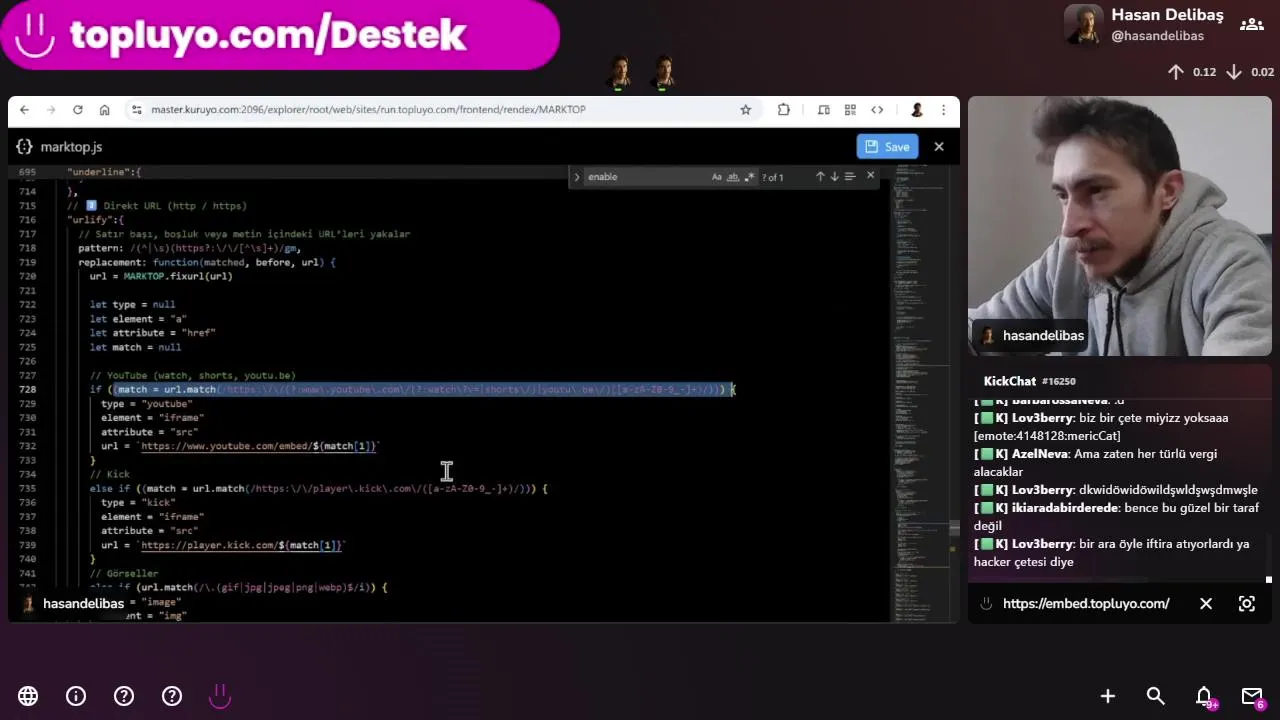
Task: Click the KickChat #16250 header
Action: [1029, 381]
